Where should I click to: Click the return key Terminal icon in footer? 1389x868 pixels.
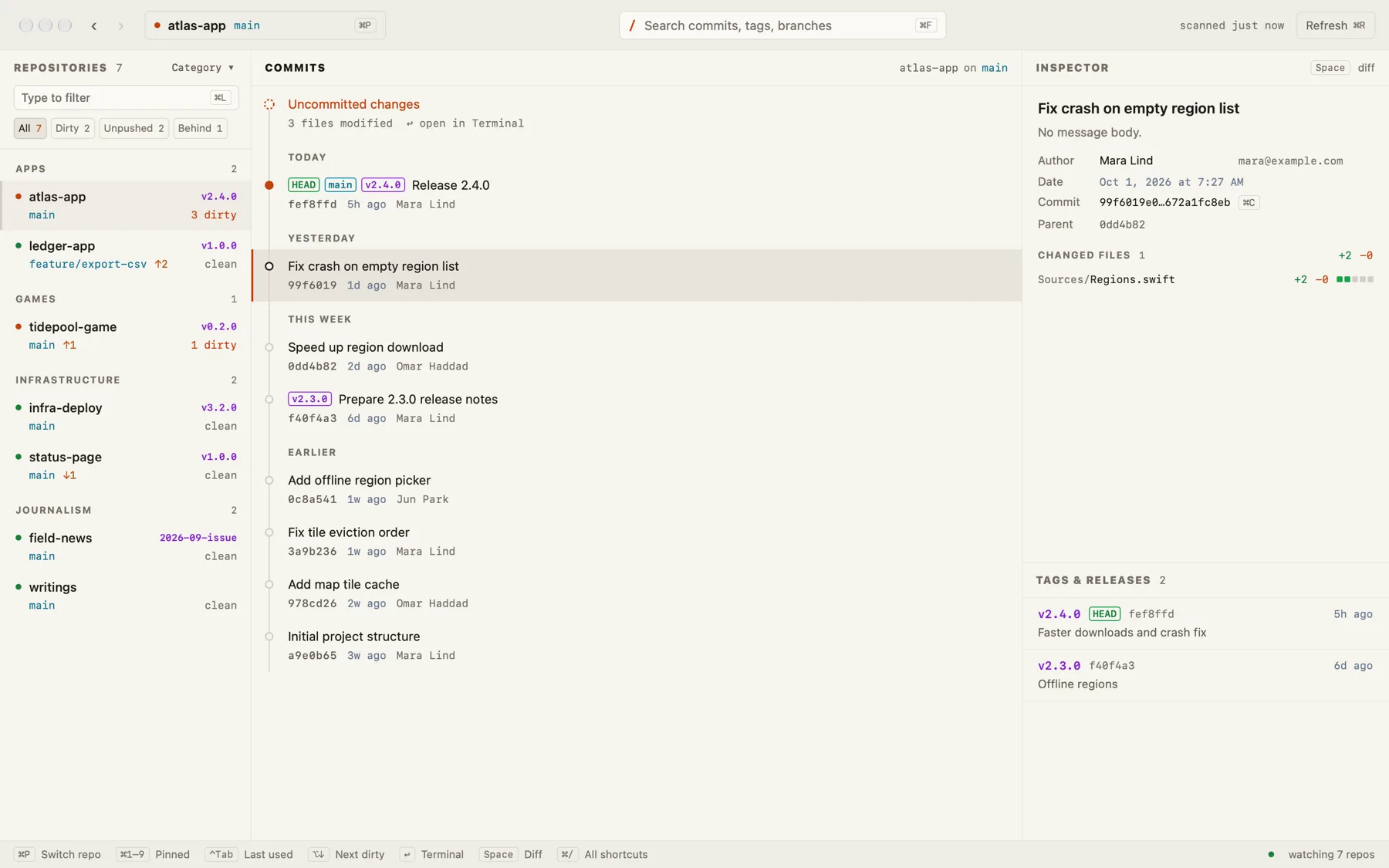click(407, 854)
